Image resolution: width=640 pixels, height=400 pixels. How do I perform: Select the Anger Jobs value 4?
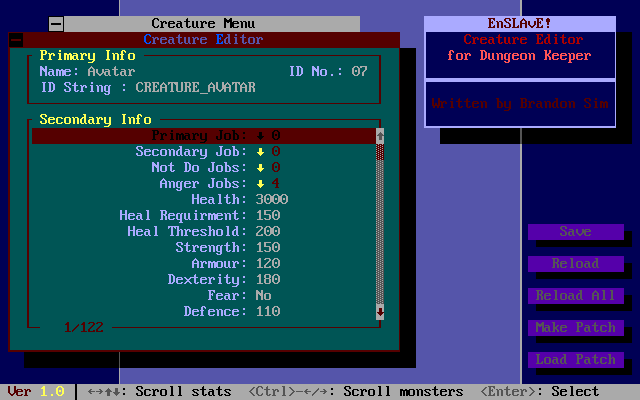(276, 184)
